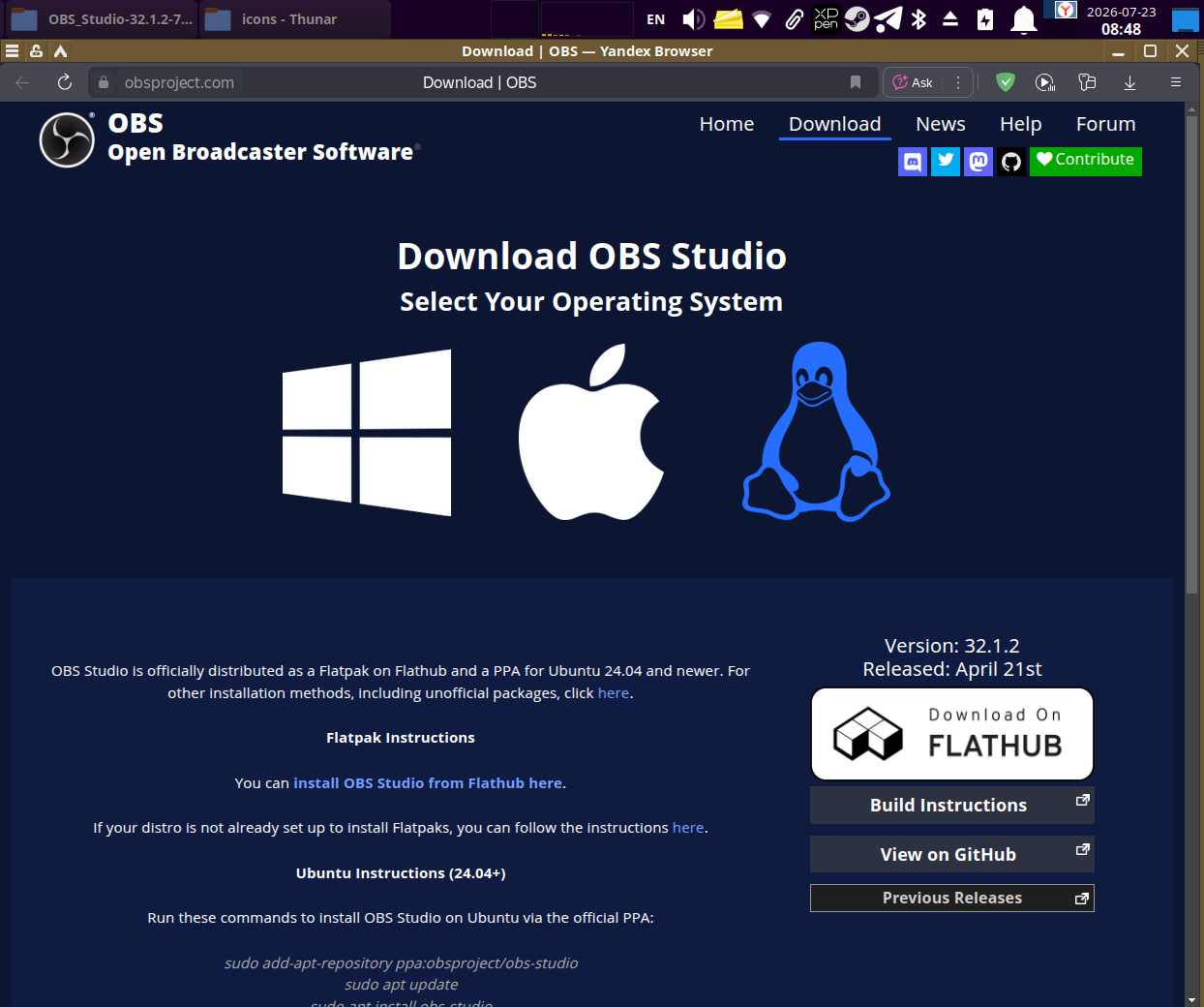Click the 'Released: April 21st' text
The height and width of the screenshot is (1007, 1204).
[952, 669]
